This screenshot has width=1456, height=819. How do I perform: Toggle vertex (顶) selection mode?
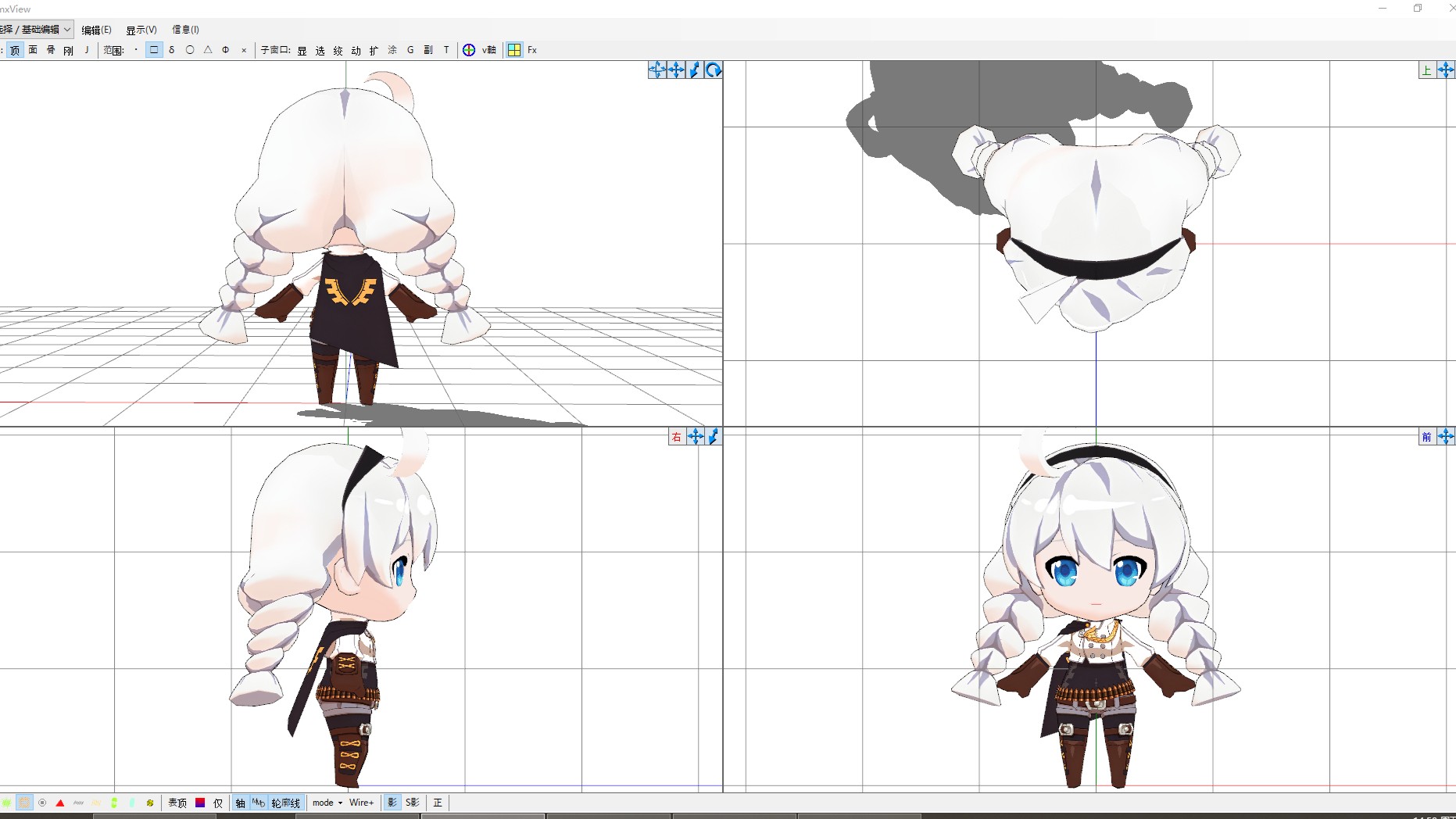point(15,50)
